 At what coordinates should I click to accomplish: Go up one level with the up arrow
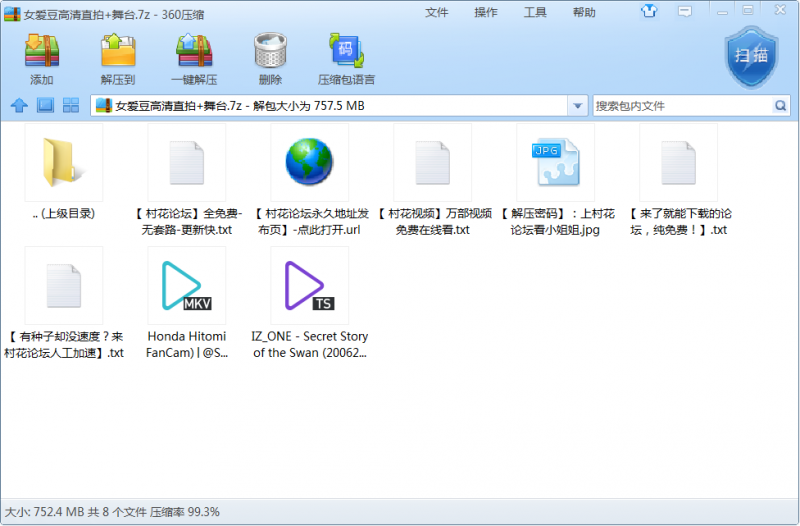tap(18, 105)
